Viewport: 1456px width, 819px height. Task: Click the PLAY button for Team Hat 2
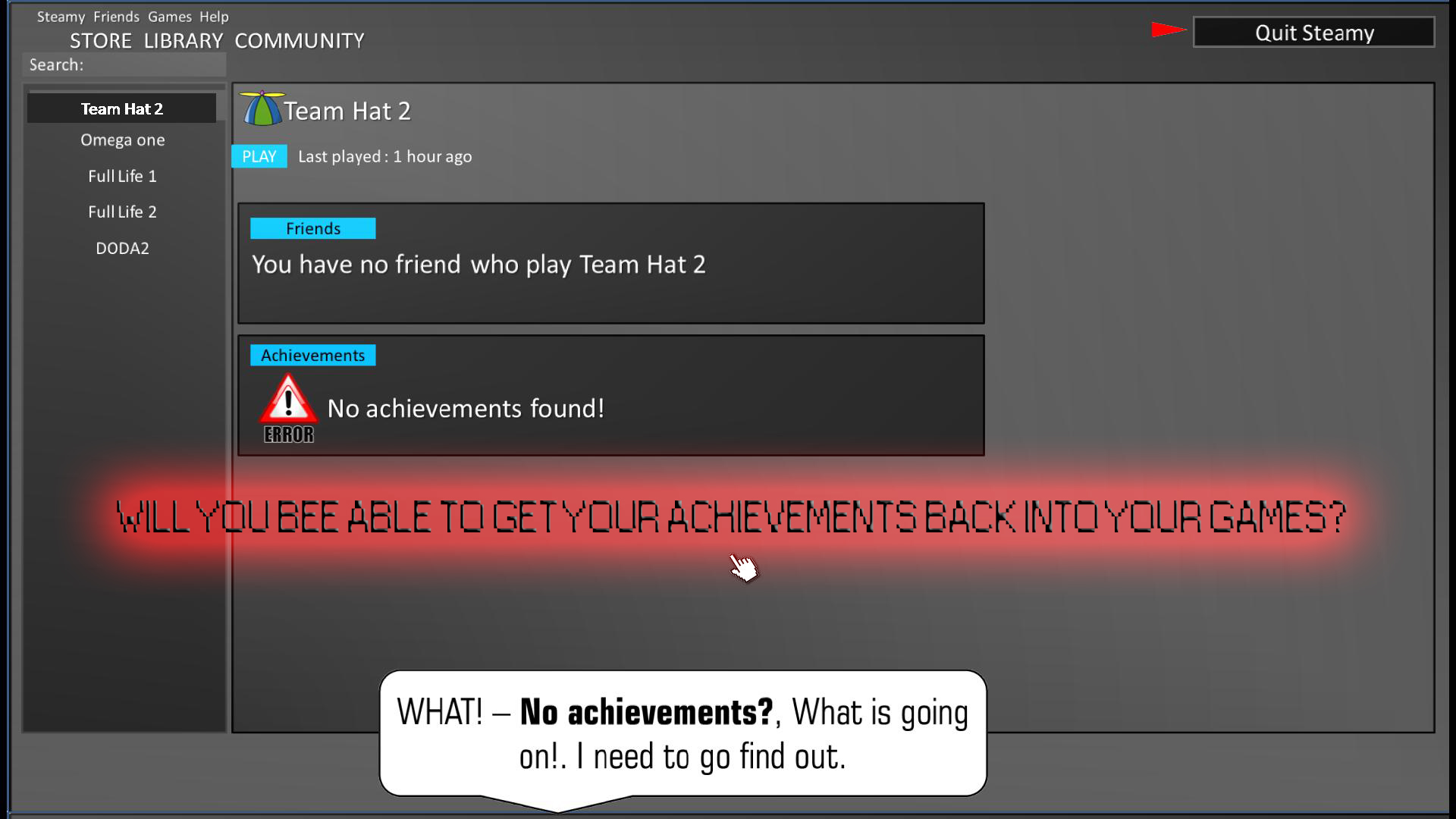(258, 156)
